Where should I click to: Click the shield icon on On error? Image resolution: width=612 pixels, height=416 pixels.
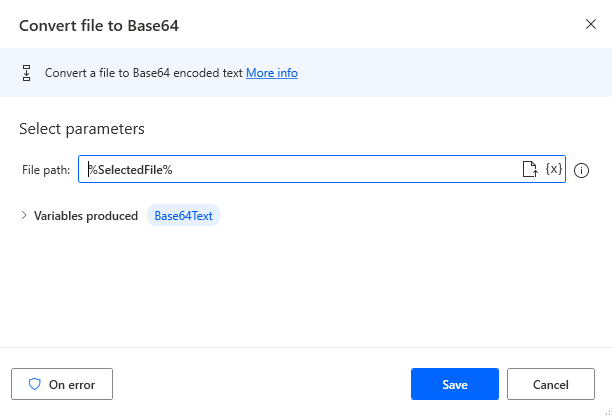tap(34, 384)
